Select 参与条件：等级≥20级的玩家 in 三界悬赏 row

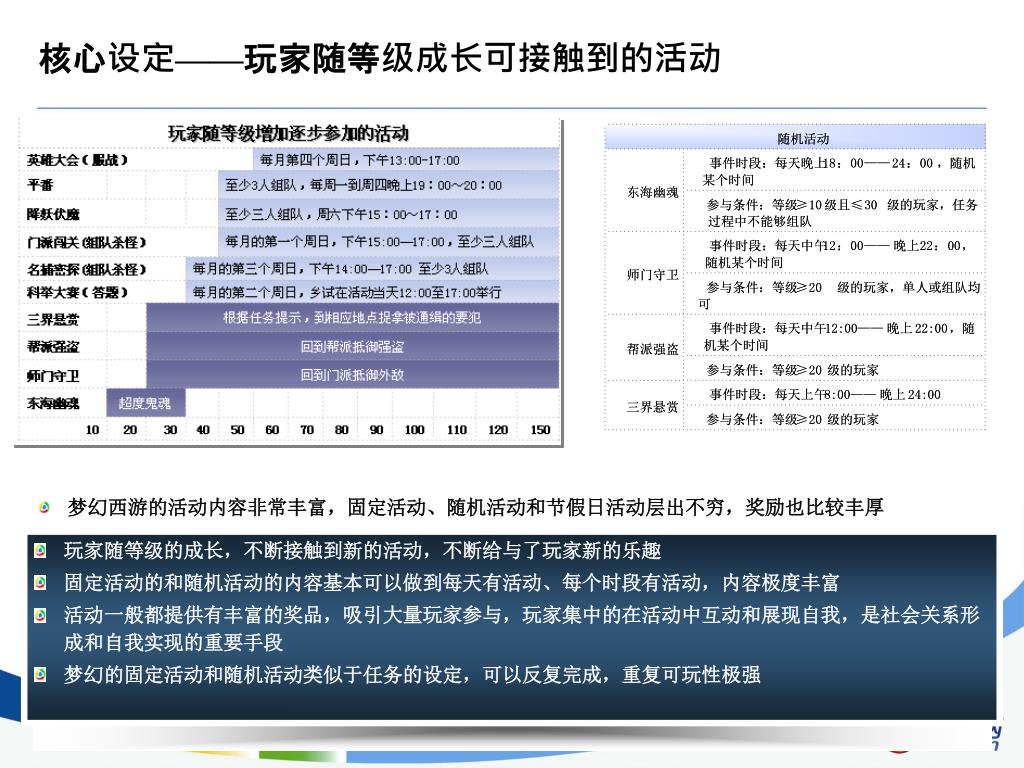point(835,419)
